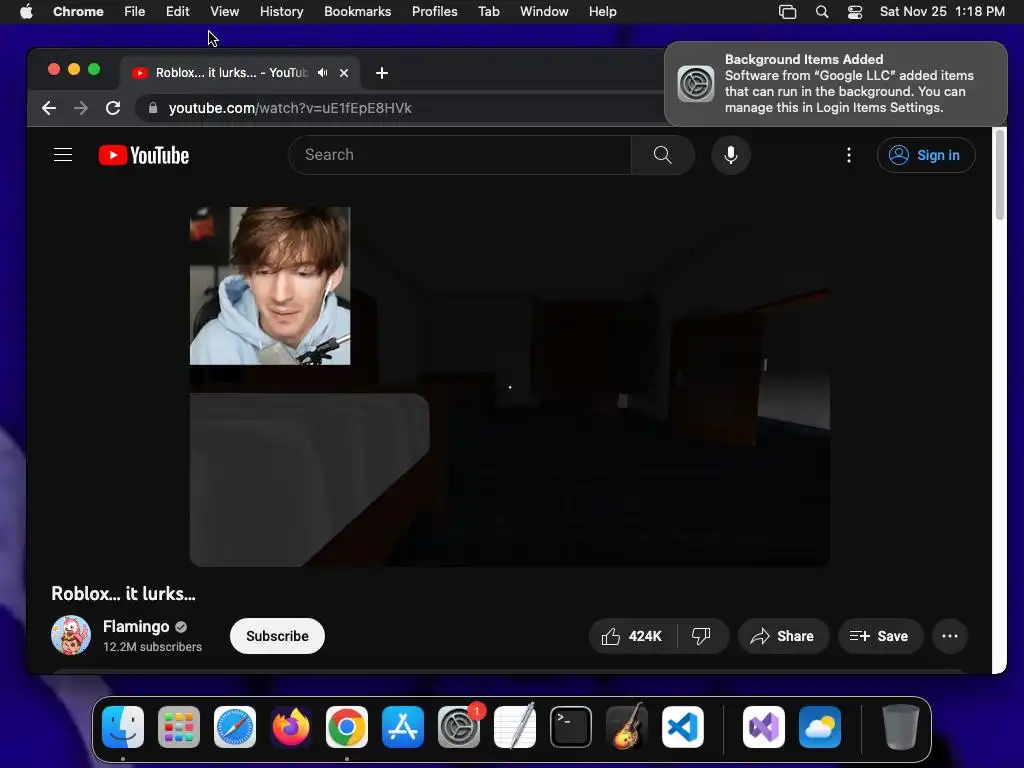Open the Edit menu
1024x768 pixels.
(x=177, y=11)
